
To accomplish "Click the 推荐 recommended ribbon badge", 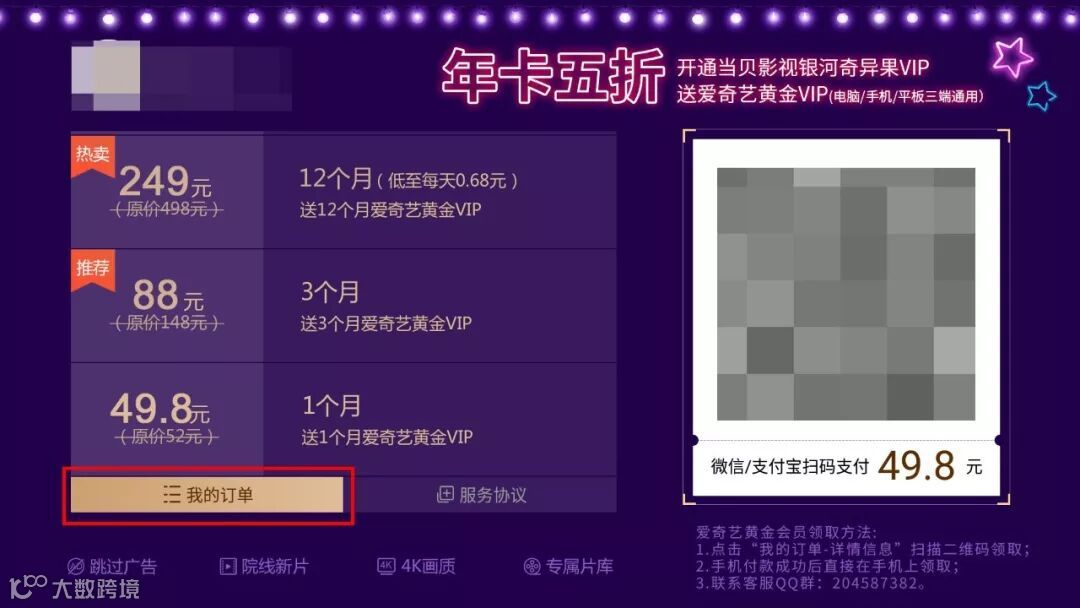I will (x=92, y=271).
